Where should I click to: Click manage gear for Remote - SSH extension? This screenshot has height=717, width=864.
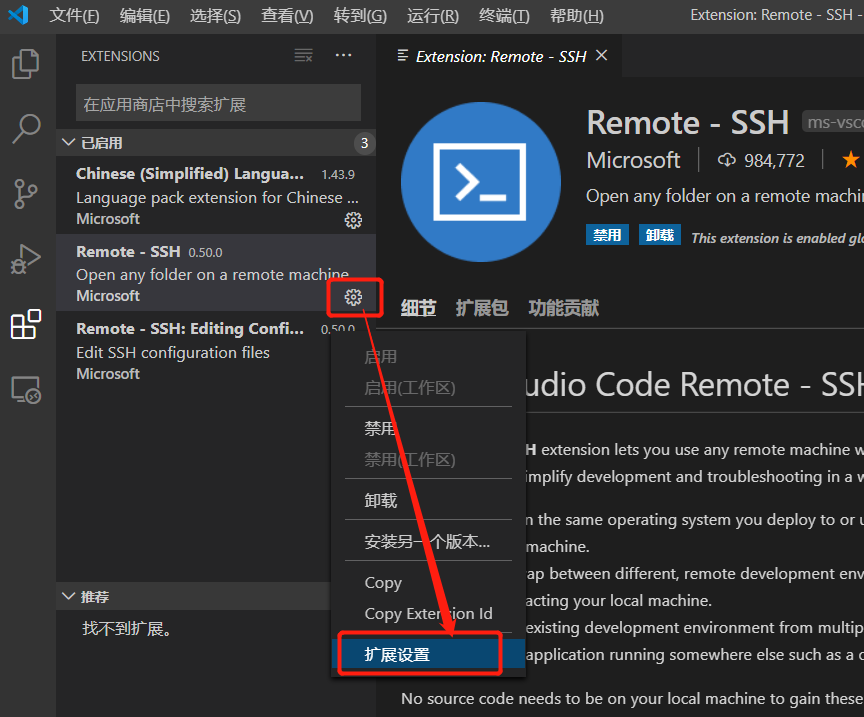[x=353, y=298]
